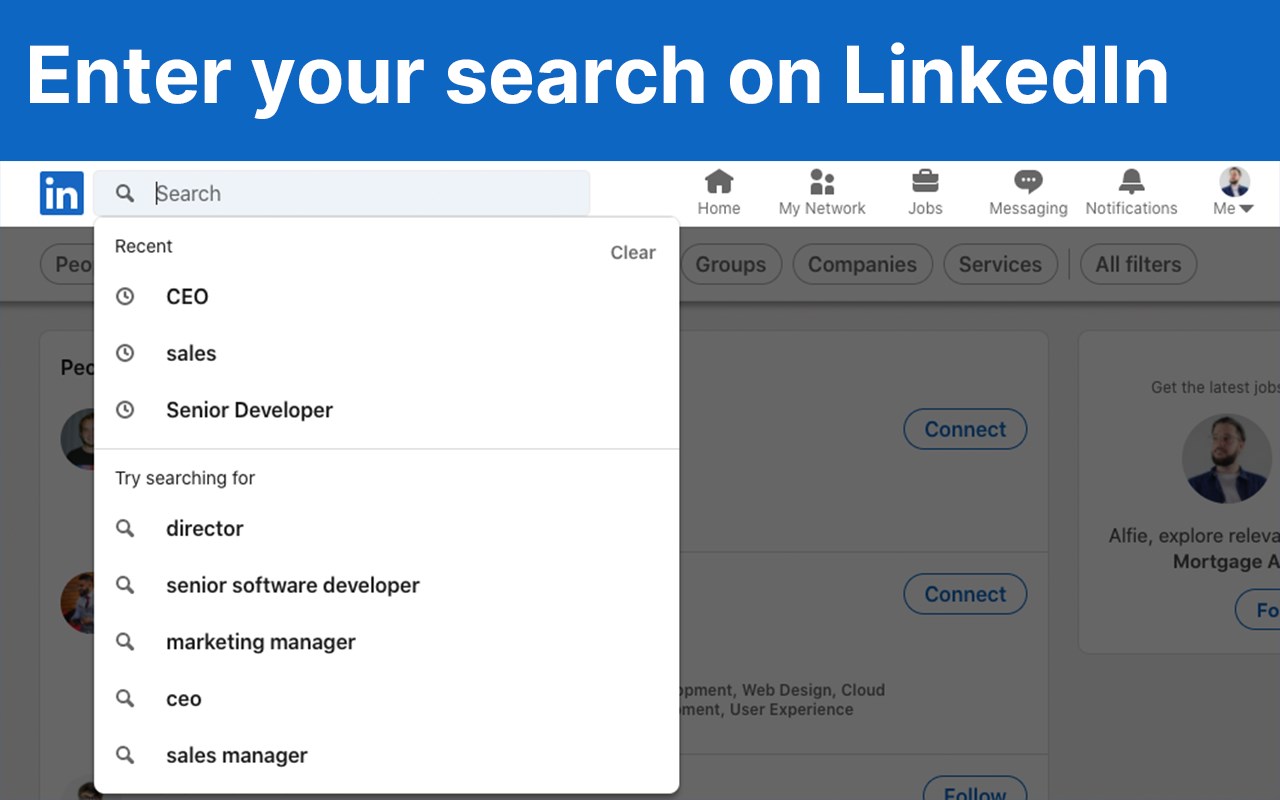This screenshot has height=800, width=1280.
Task: Open the Home feed icon
Action: tap(719, 182)
